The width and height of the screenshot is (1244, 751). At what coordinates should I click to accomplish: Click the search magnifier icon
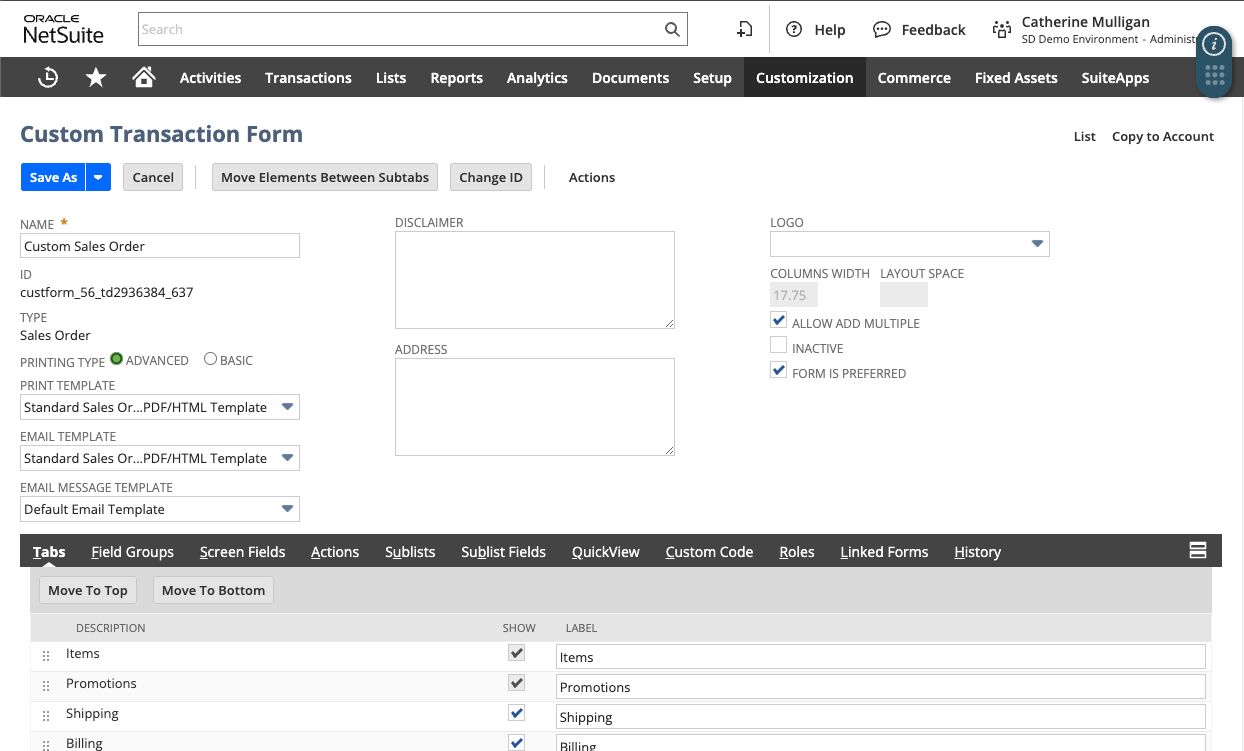pos(673,29)
